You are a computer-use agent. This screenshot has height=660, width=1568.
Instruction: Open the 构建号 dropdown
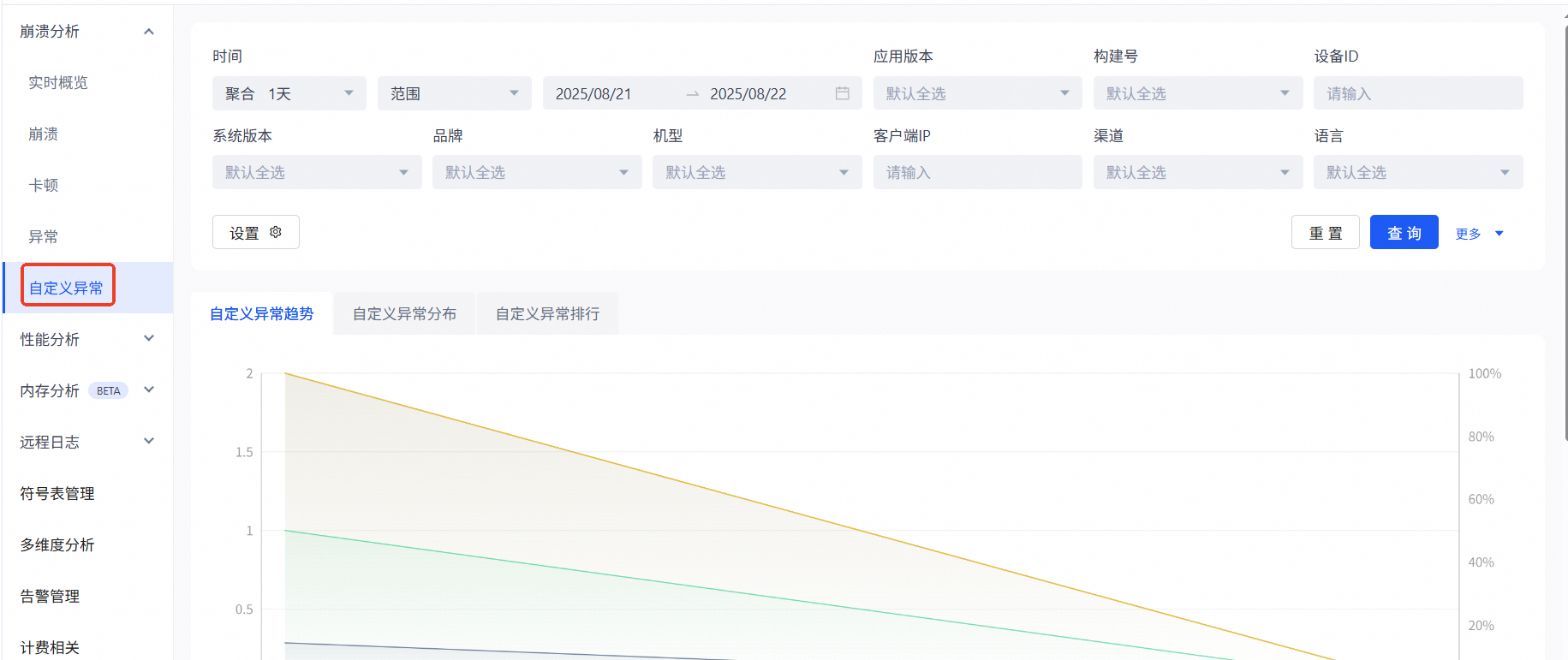[x=1198, y=93]
